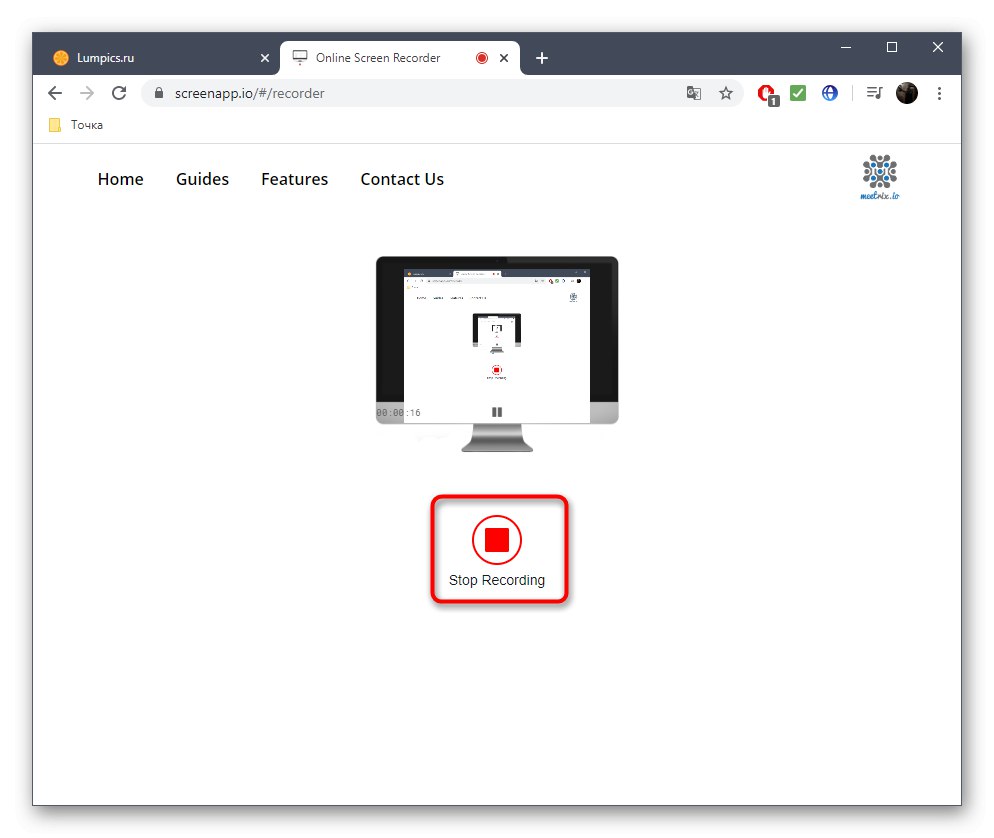Screen dimensions: 994x838
Task: Open the browser profile avatar menu
Action: tap(906, 92)
